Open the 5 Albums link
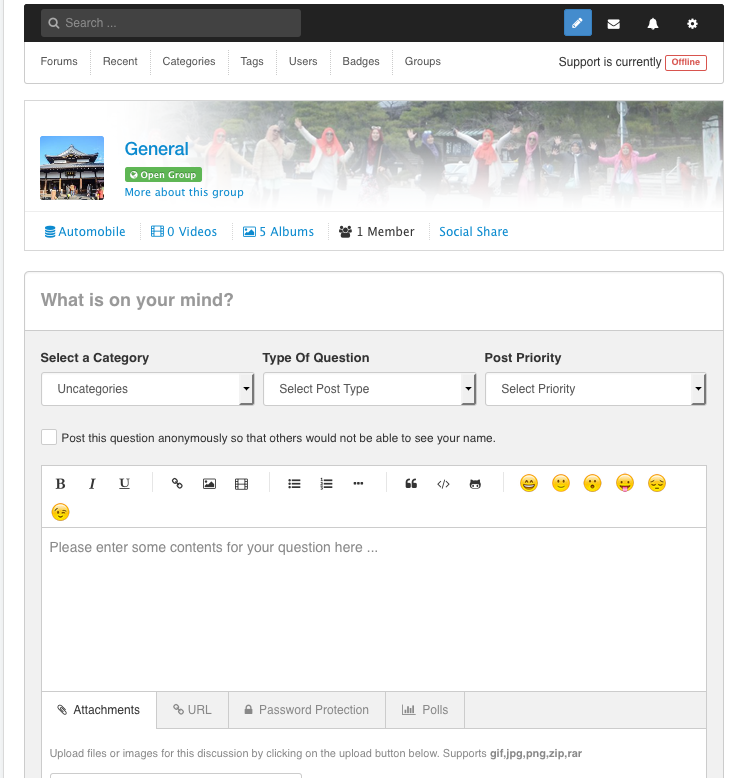Image resolution: width=742 pixels, height=778 pixels. click(x=279, y=232)
